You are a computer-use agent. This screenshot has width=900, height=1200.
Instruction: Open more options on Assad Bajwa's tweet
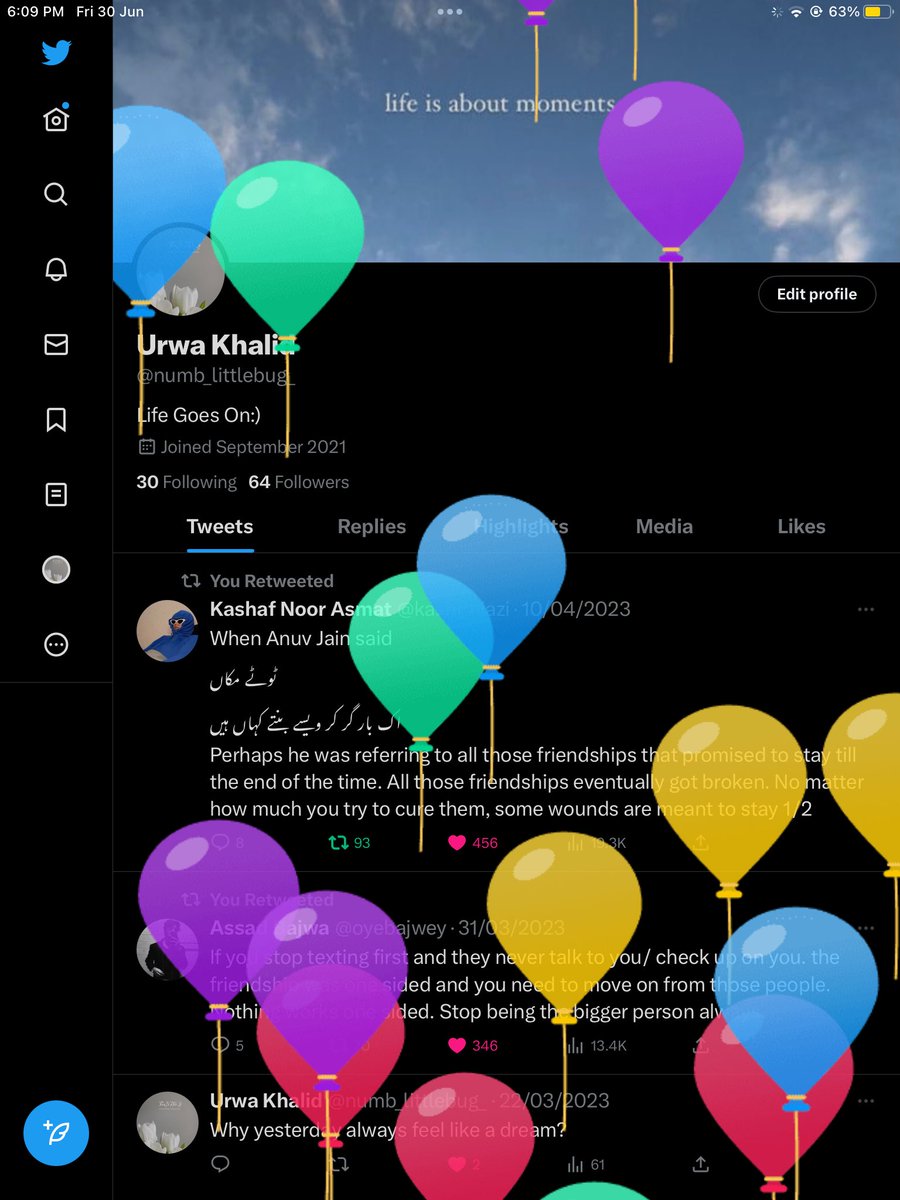865,928
